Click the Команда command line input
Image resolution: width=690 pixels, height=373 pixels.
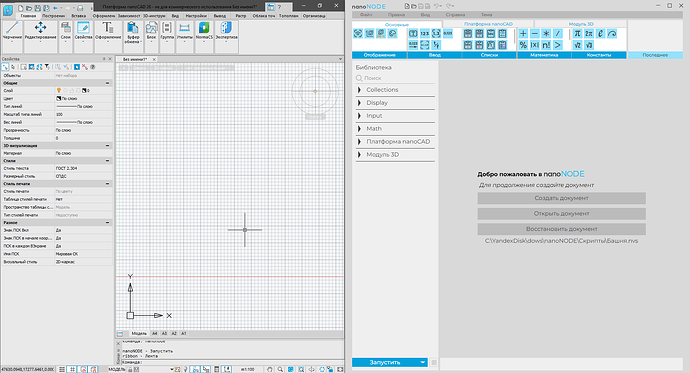[x=232, y=362]
